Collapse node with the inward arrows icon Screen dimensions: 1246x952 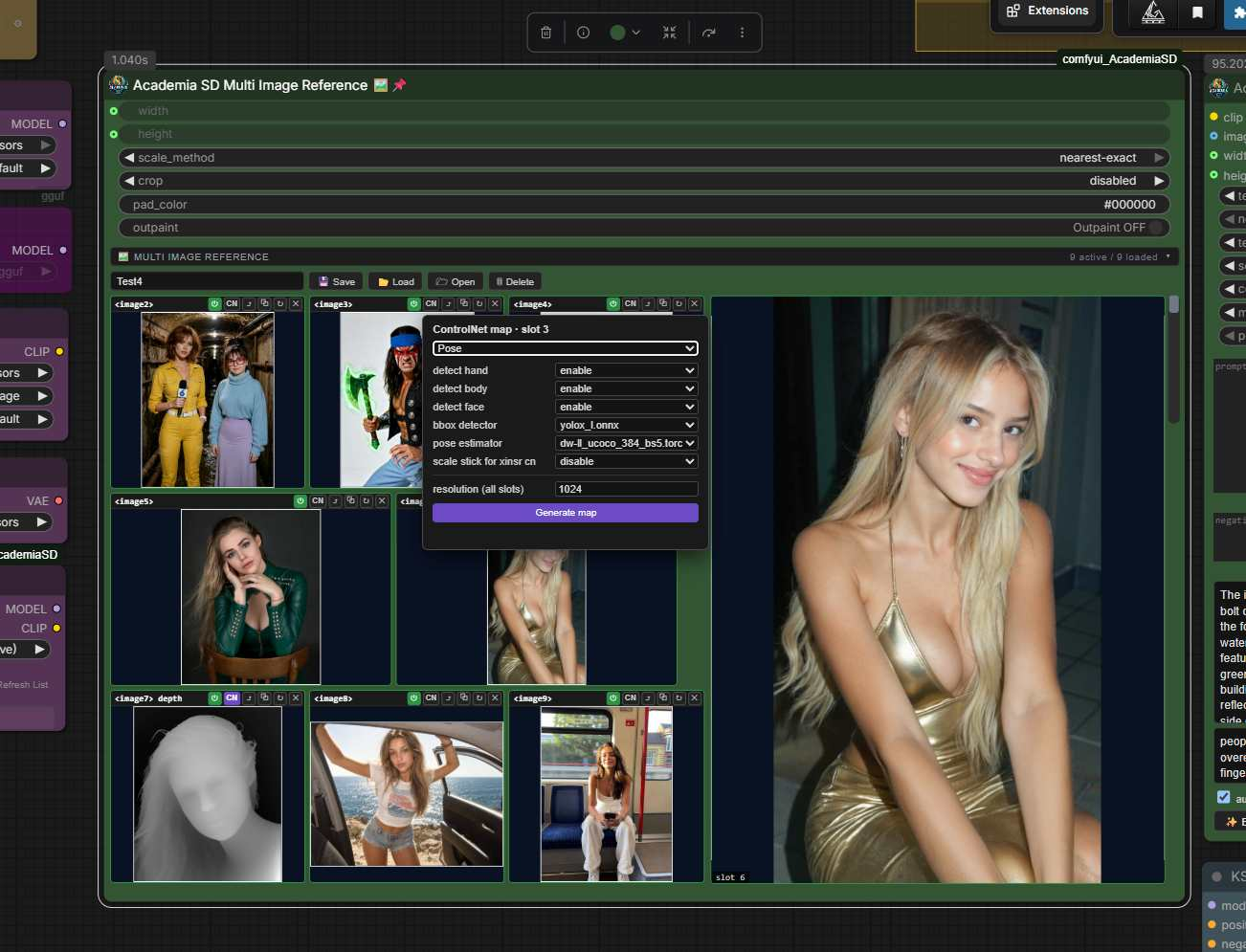tap(670, 33)
